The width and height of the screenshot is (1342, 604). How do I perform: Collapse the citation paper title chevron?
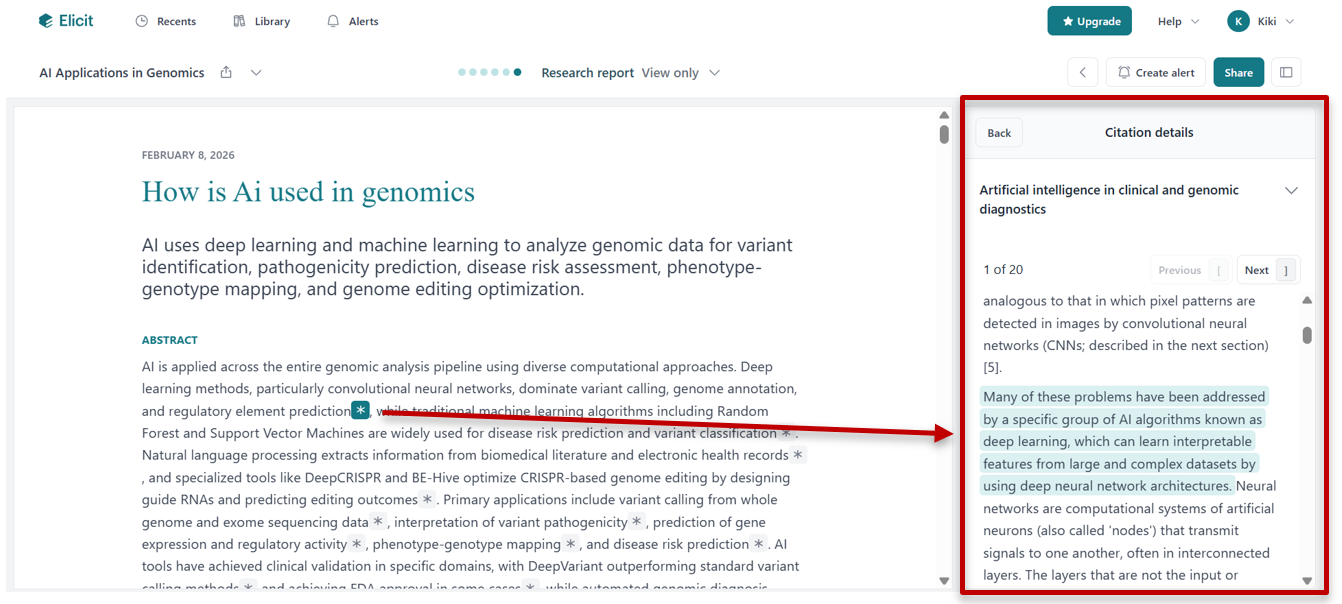[1291, 190]
